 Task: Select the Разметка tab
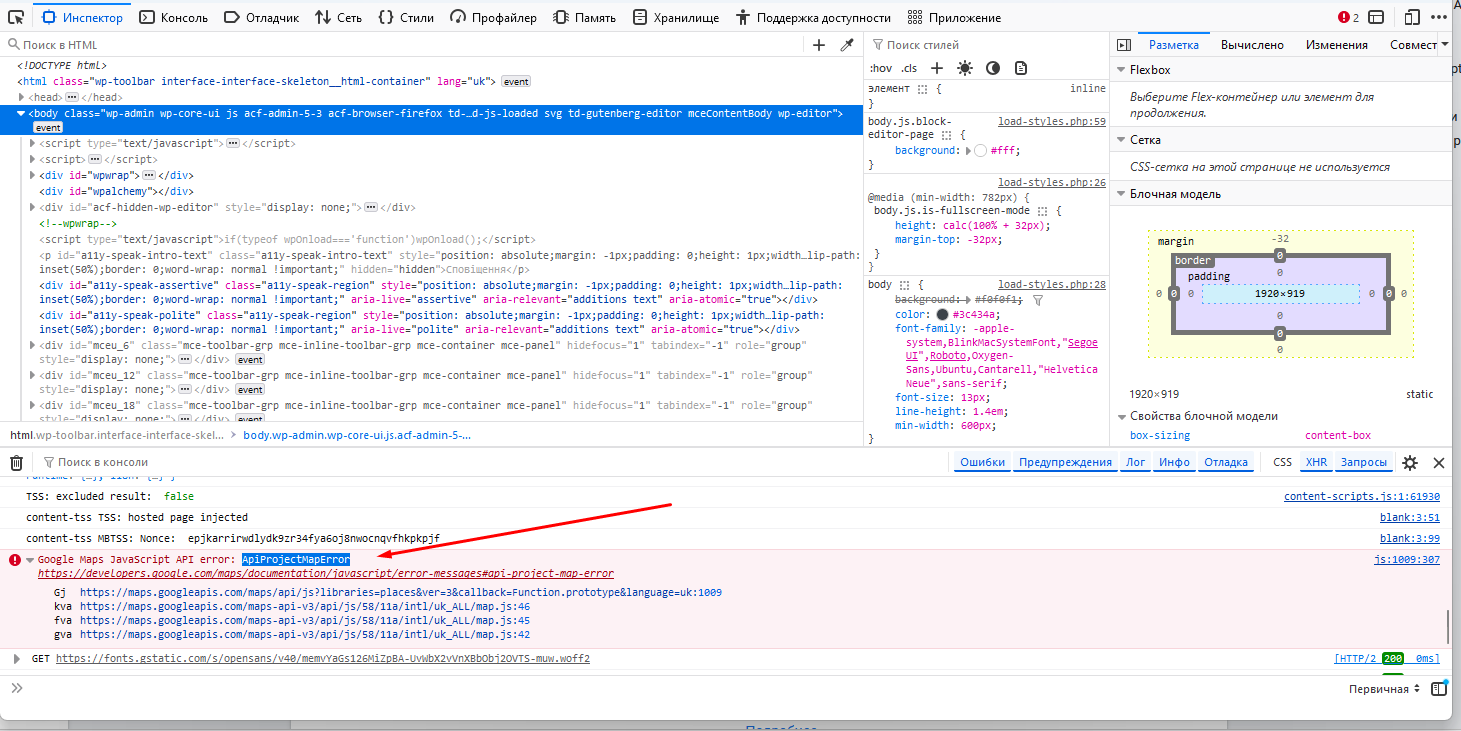pos(1173,45)
